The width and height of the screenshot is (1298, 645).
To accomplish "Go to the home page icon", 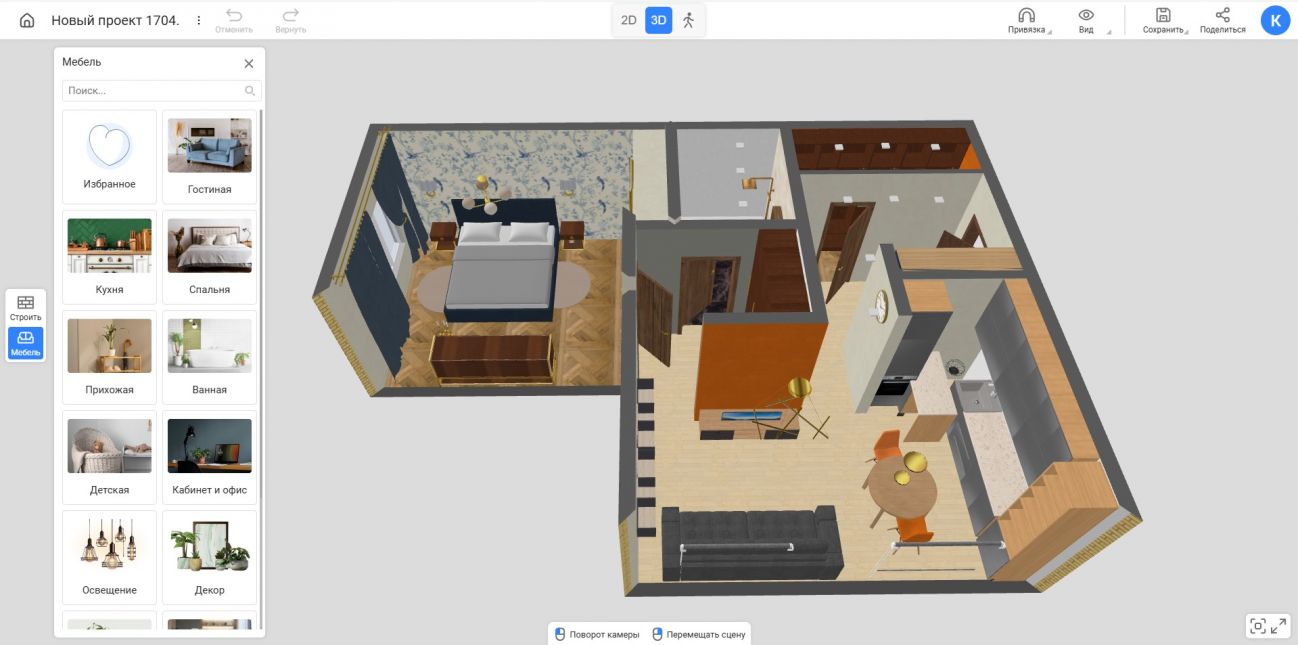I will pos(27,20).
